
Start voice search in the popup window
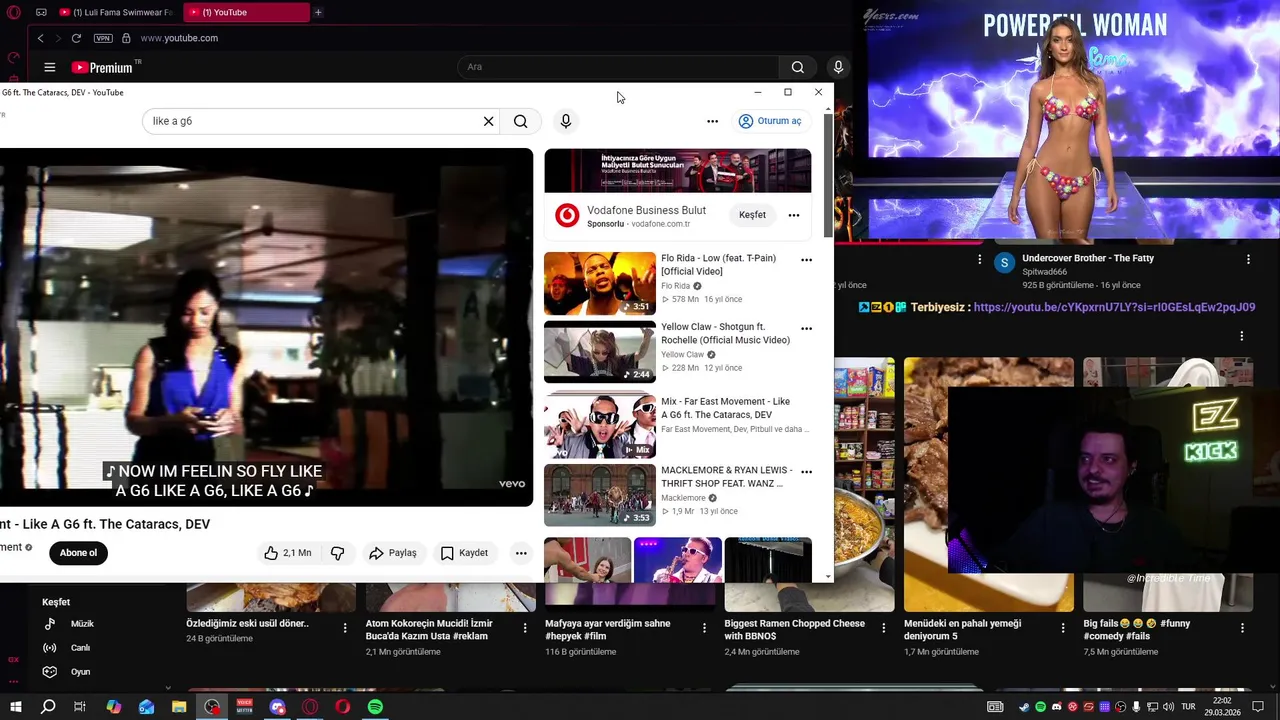pyautogui.click(x=565, y=121)
